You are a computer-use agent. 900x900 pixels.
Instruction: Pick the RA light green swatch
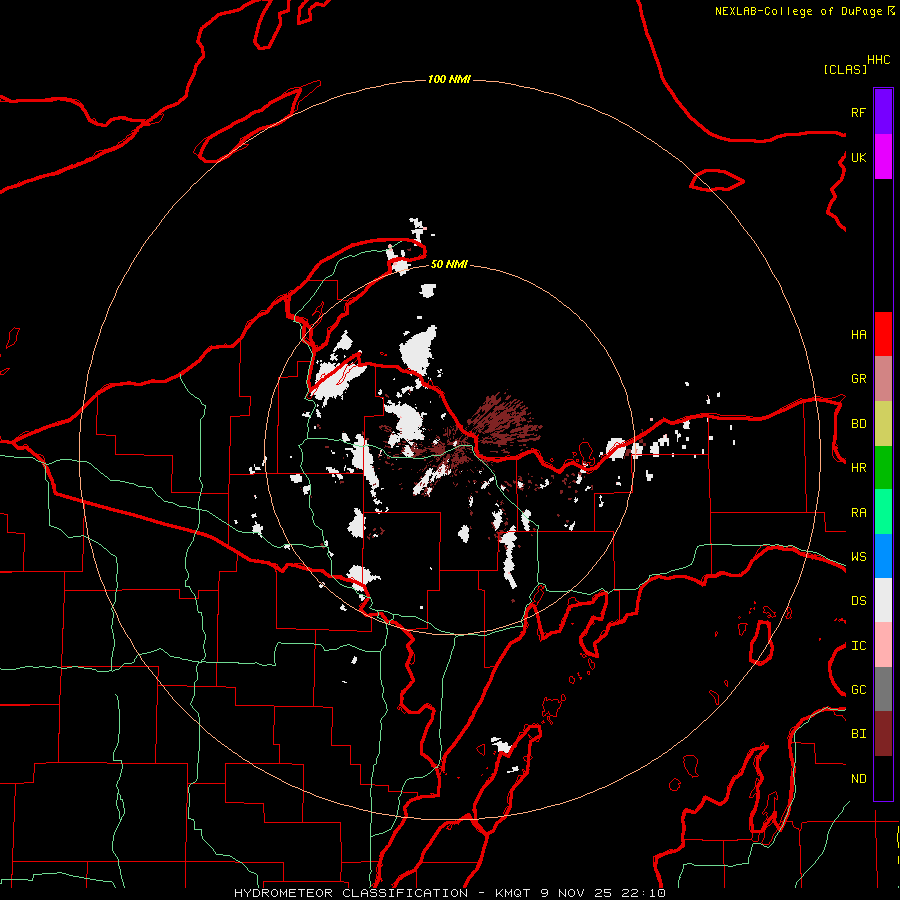tap(883, 512)
